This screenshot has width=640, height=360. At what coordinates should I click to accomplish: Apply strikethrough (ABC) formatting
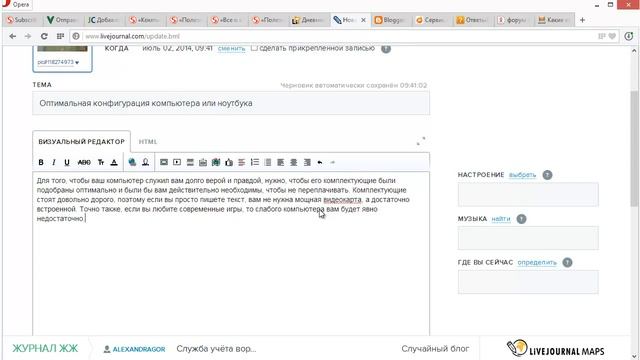click(84, 162)
